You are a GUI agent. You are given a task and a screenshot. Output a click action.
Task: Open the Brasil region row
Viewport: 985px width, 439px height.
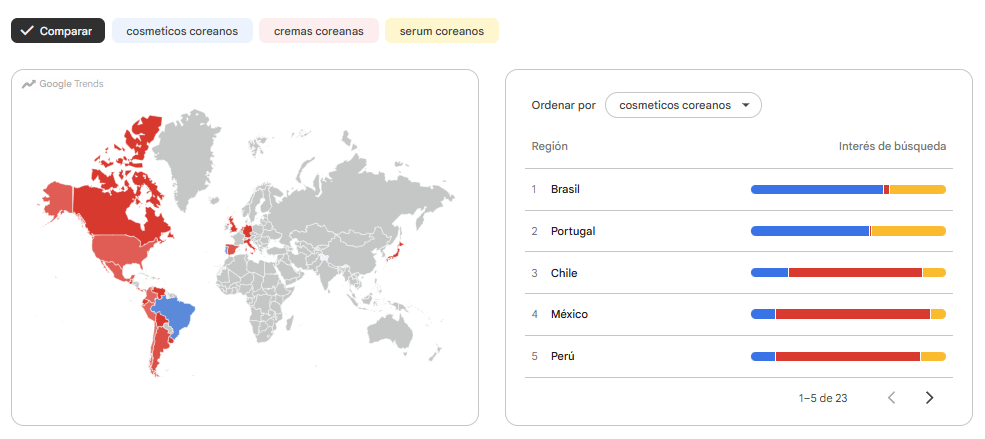pos(739,189)
